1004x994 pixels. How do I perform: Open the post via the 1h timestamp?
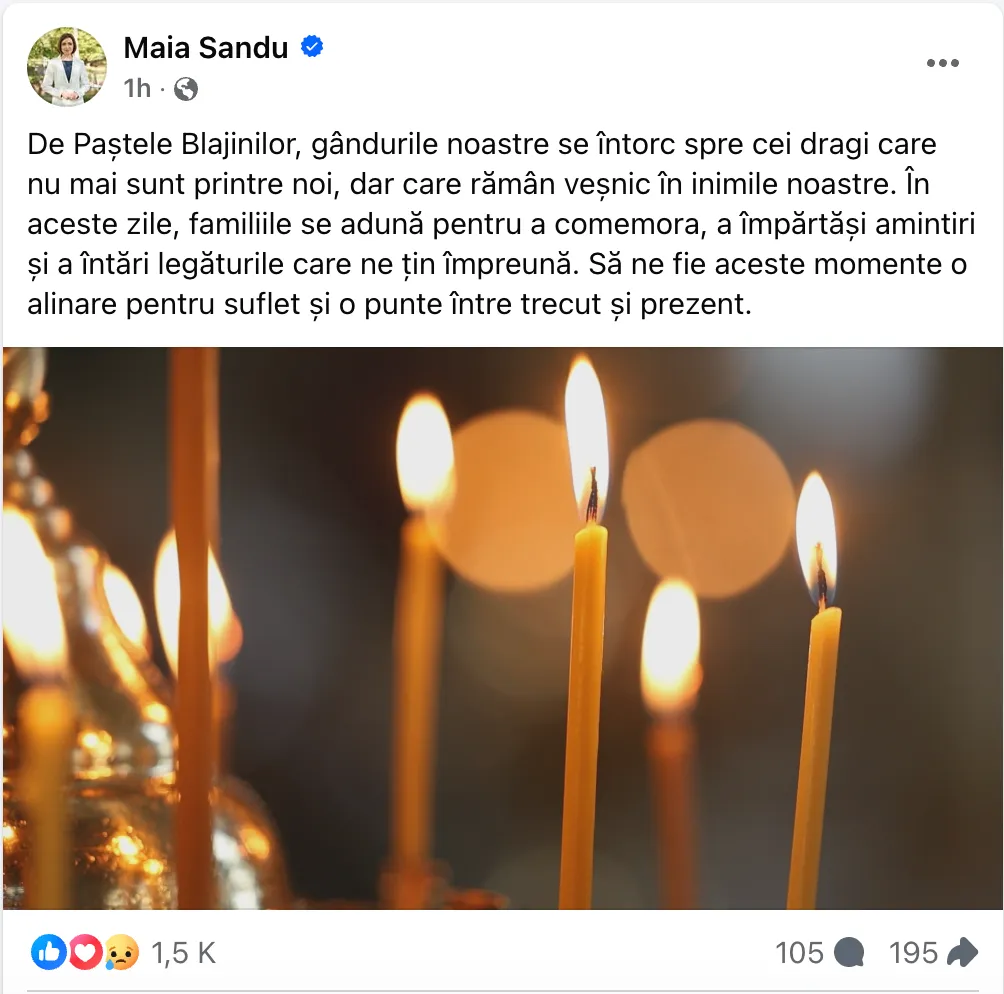[136, 88]
